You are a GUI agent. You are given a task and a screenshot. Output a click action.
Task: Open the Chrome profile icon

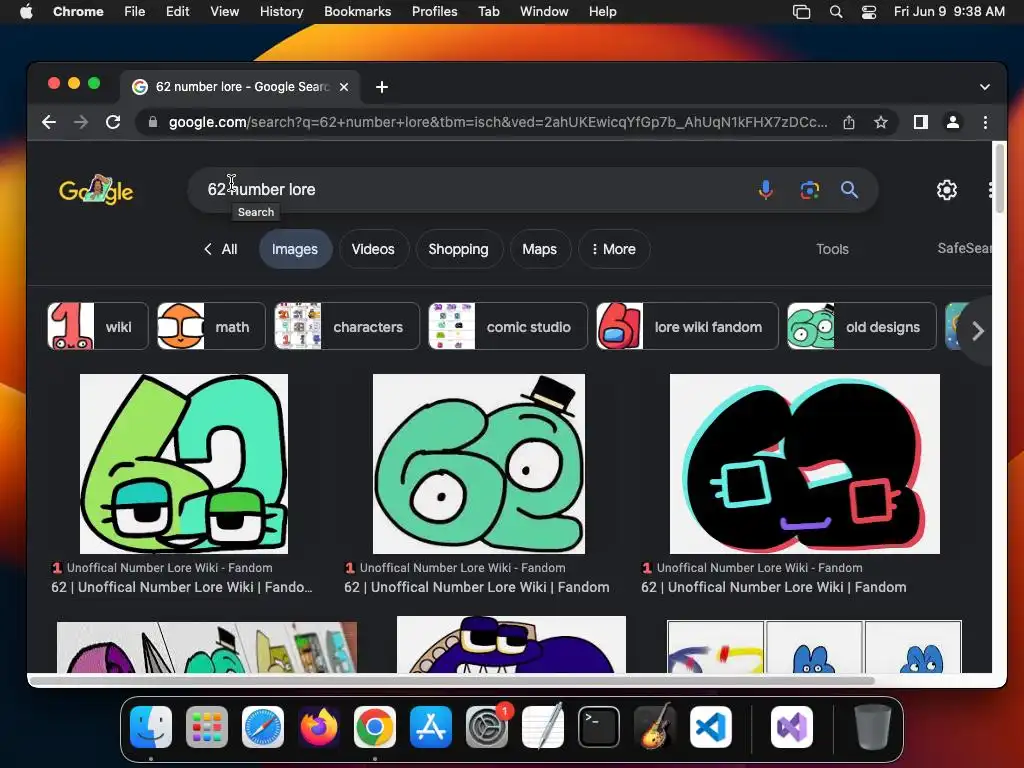pos(953,122)
